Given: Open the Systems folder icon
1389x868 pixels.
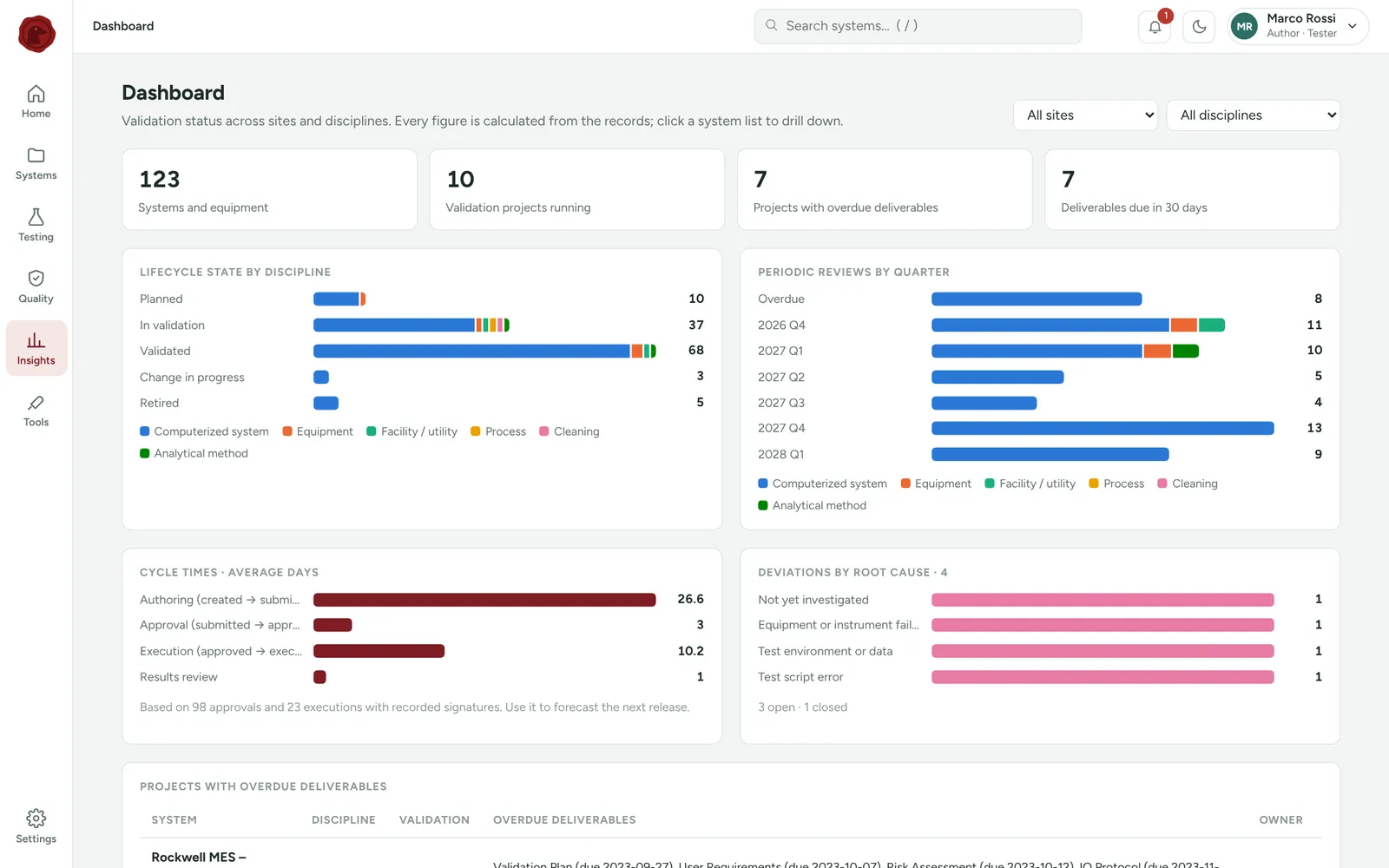Looking at the screenshot, I should pos(36,155).
